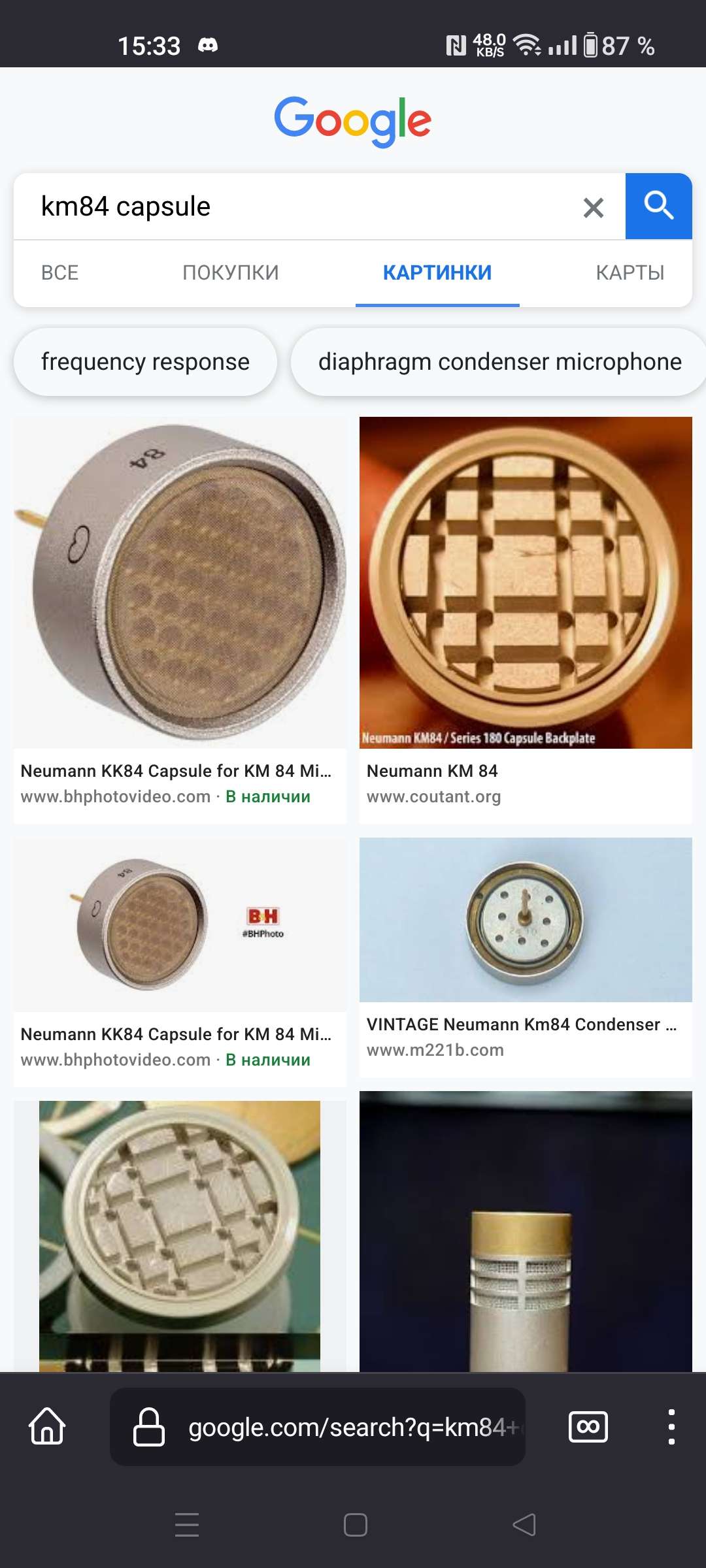Click the Google logo
This screenshot has height=1568, width=706.
(x=353, y=122)
